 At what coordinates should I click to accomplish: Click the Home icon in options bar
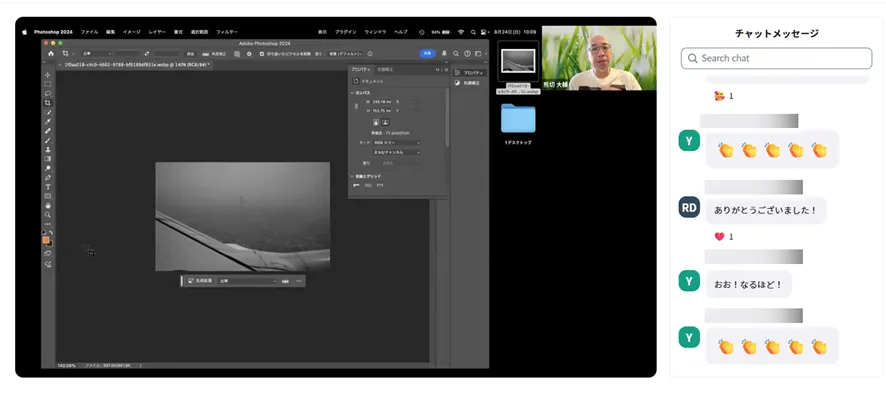[51, 54]
